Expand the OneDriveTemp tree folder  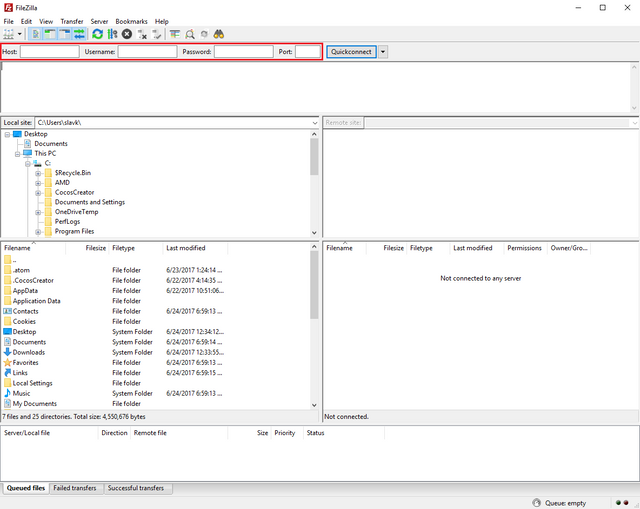[38, 213]
